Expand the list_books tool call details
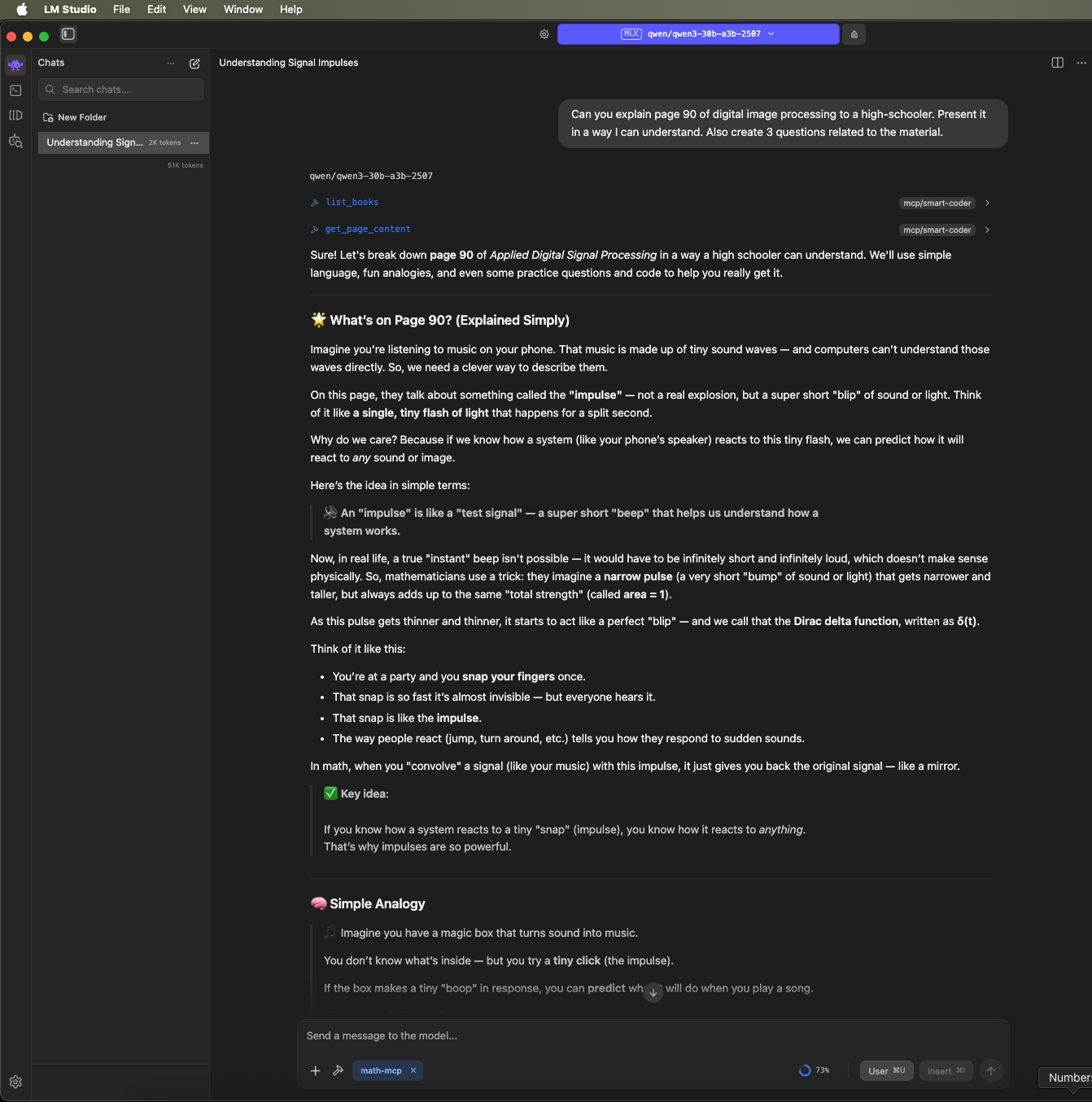The height and width of the screenshot is (1102, 1092). coord(986,203)
